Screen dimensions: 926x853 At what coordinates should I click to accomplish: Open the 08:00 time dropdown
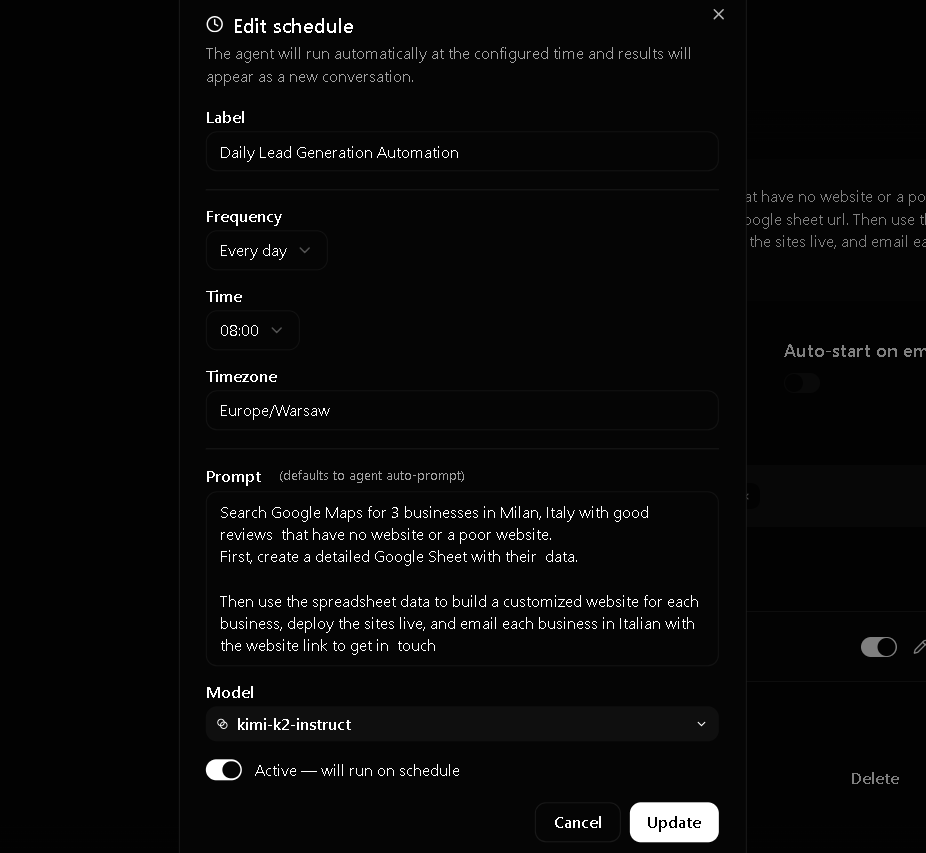[252, 330]
